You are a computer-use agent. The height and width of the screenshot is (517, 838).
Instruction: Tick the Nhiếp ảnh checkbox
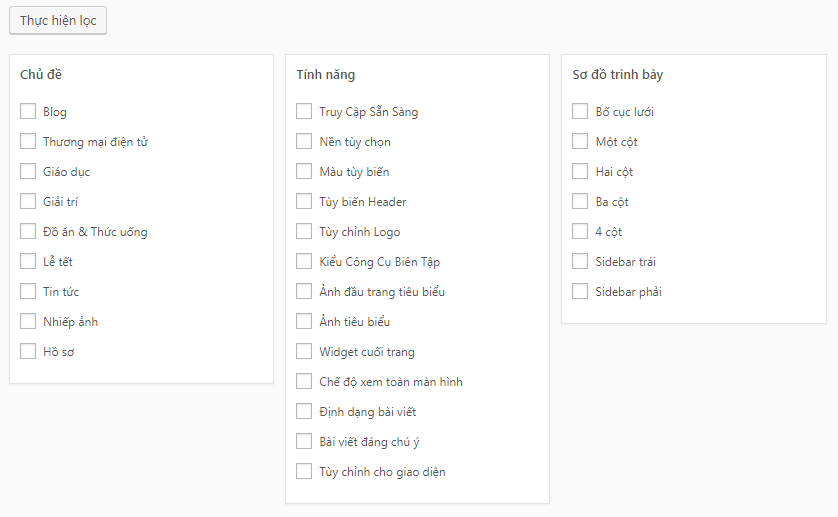pyautogui.click(x=28, y=322)
